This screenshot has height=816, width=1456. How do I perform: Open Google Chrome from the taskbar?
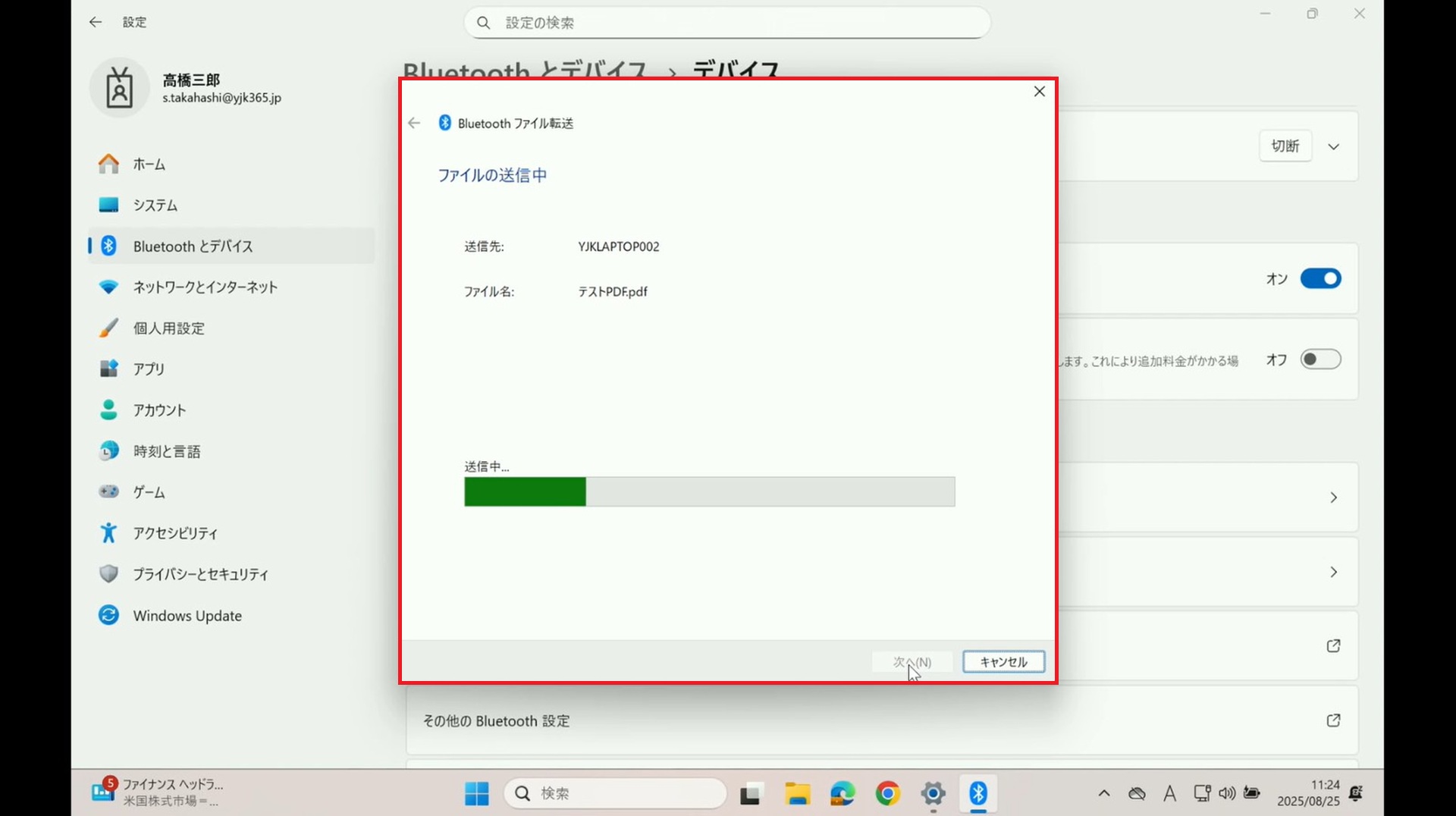point(887,793)
